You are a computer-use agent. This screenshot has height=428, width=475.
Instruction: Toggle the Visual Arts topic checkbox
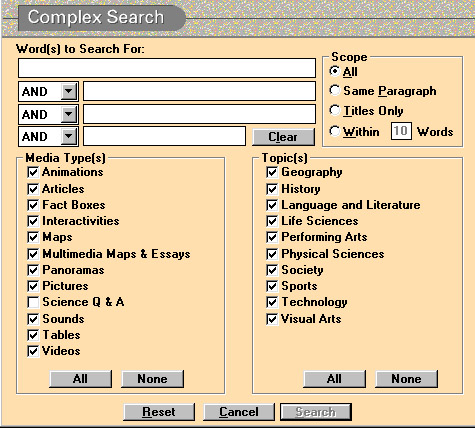[x=272, y=319]
